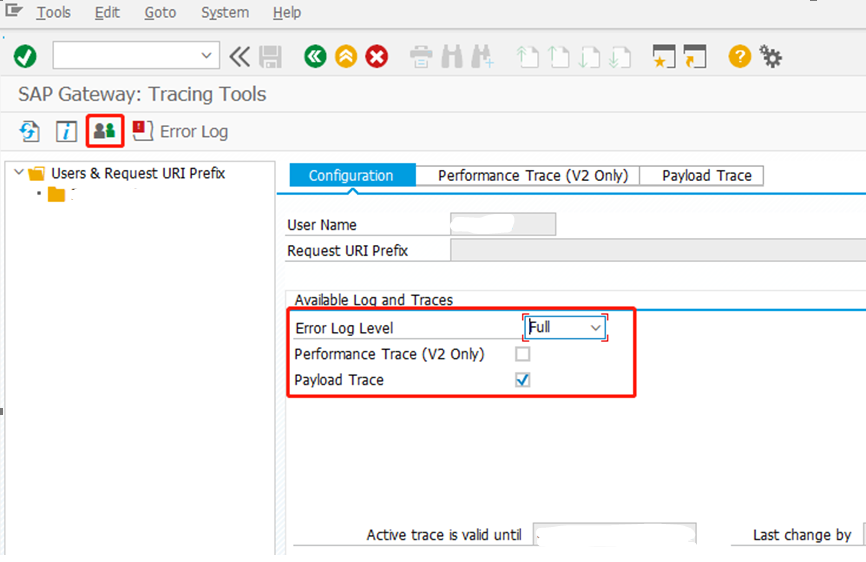Viewport: 866px width, 562px height.
Task: Click the green checkmark Enter icon
Action: 25,56
